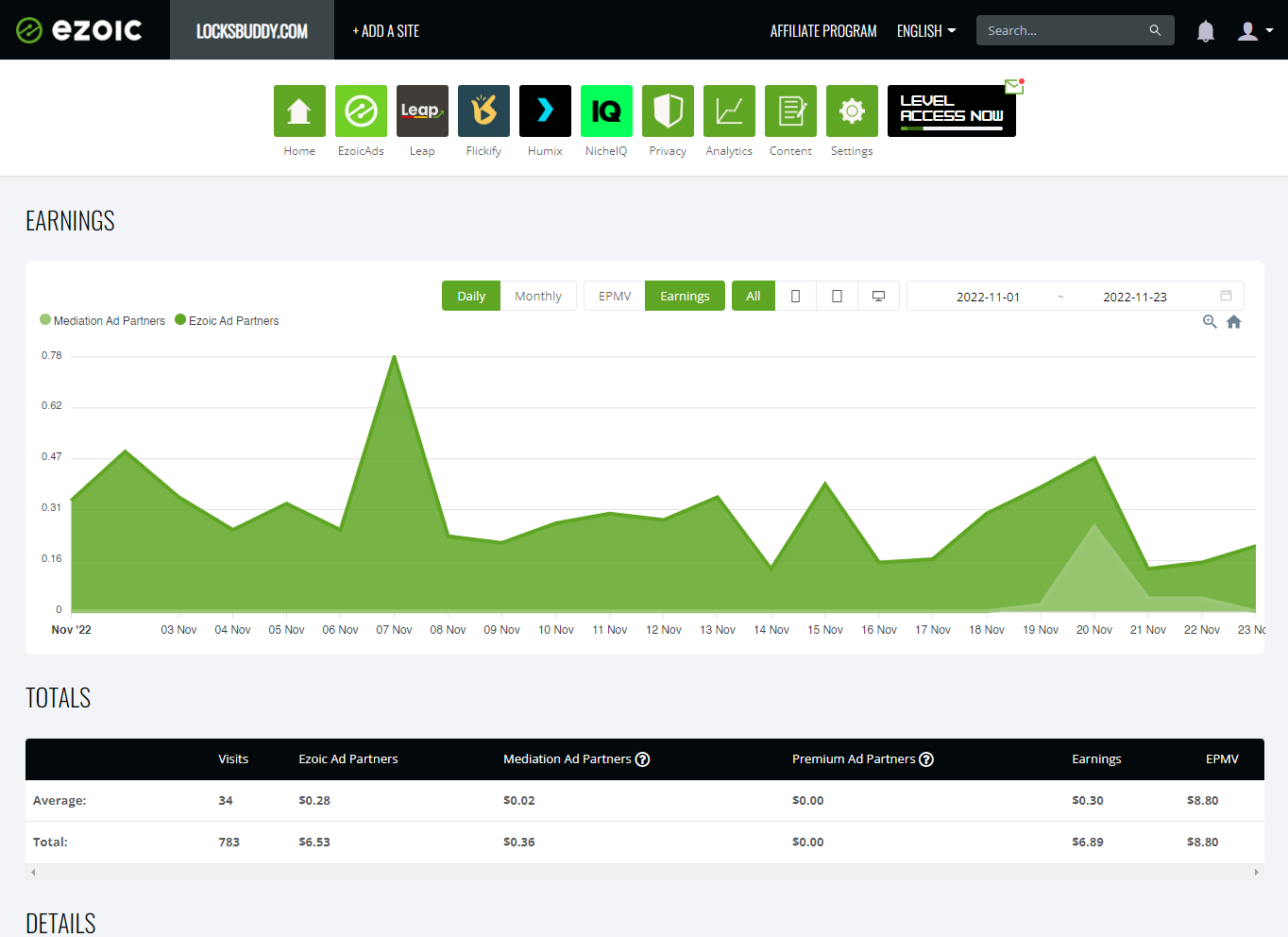
Task: Expand the English language dropdown
Action: 926,31
